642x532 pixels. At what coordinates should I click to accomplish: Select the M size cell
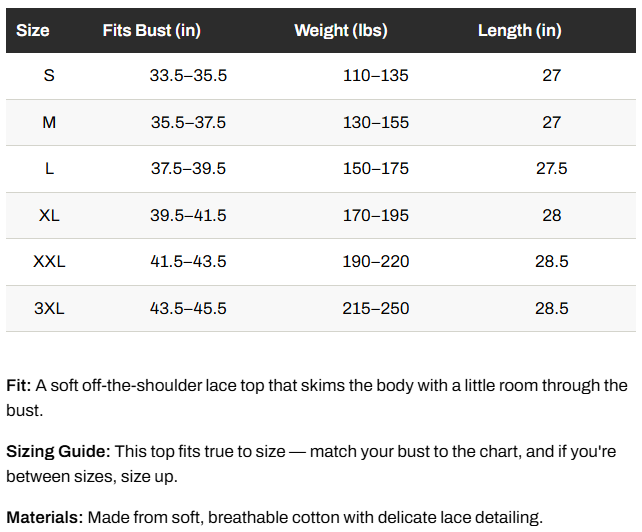pyautogui.click(x=49, y=122)
